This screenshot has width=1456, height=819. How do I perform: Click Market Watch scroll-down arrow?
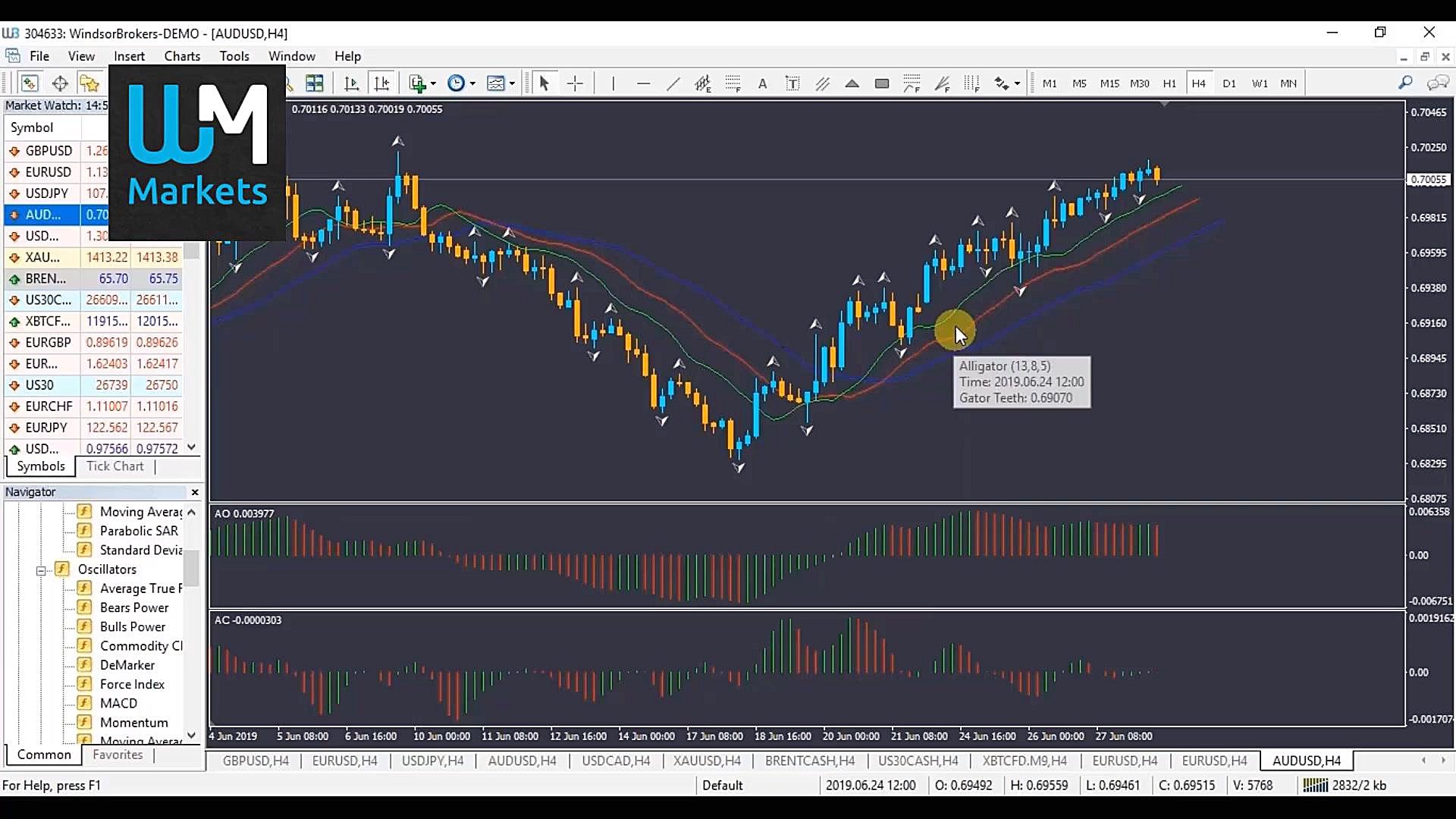pyautogui.click(x=192, y=447)
